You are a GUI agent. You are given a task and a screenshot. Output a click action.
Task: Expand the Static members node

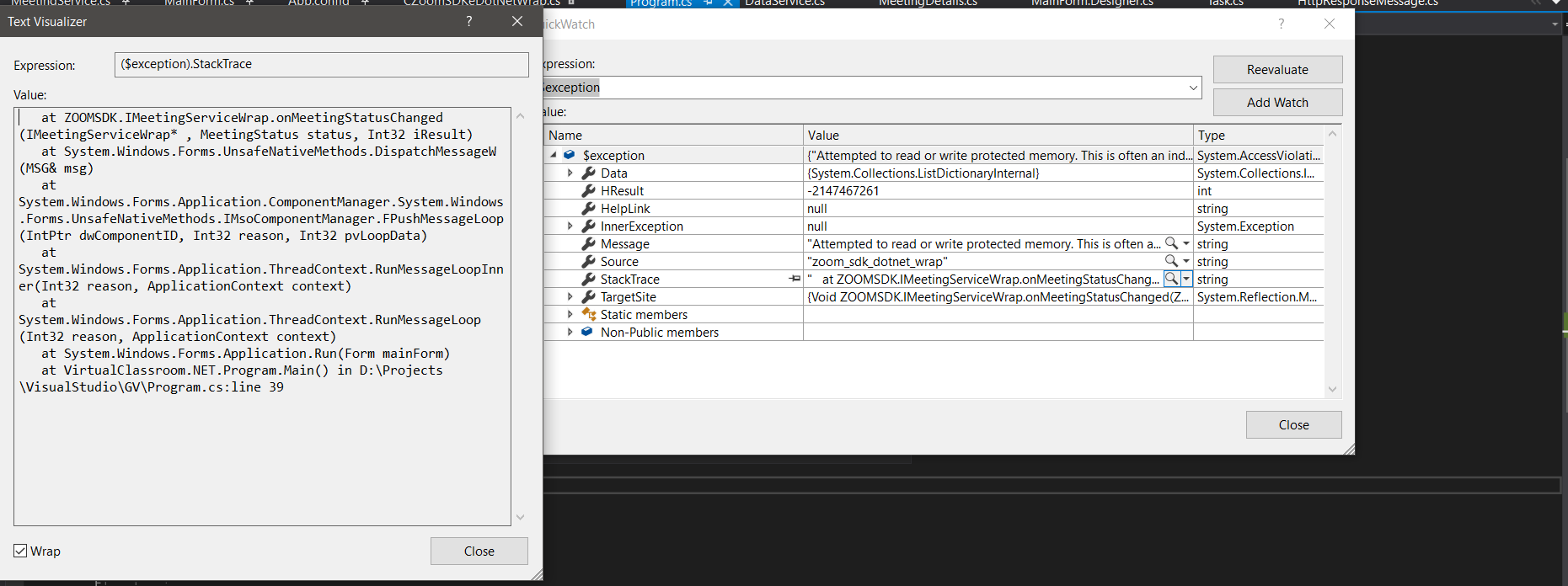point(570,314)
